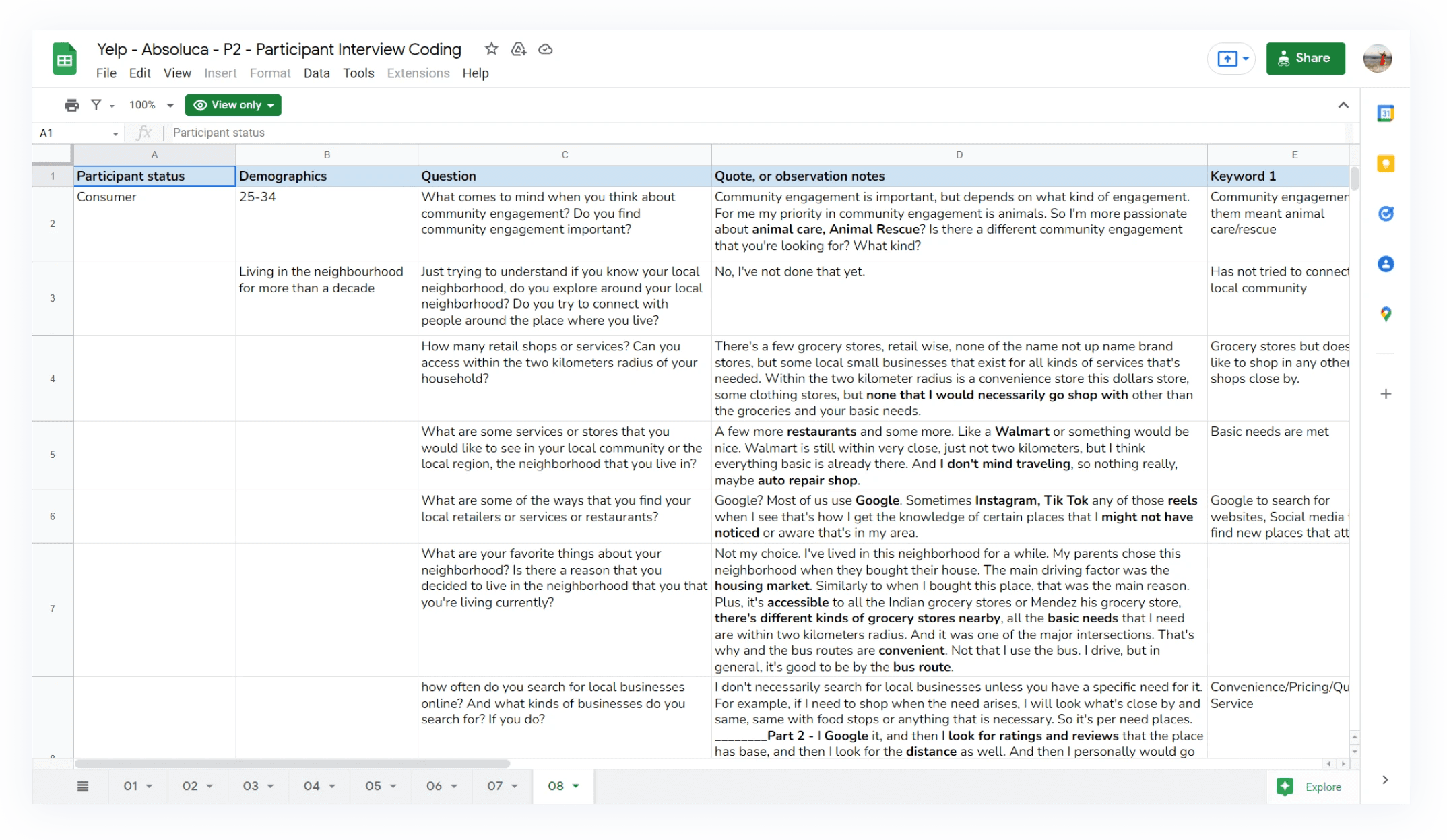Select the "Participant status" header cell

pos(154,176)
